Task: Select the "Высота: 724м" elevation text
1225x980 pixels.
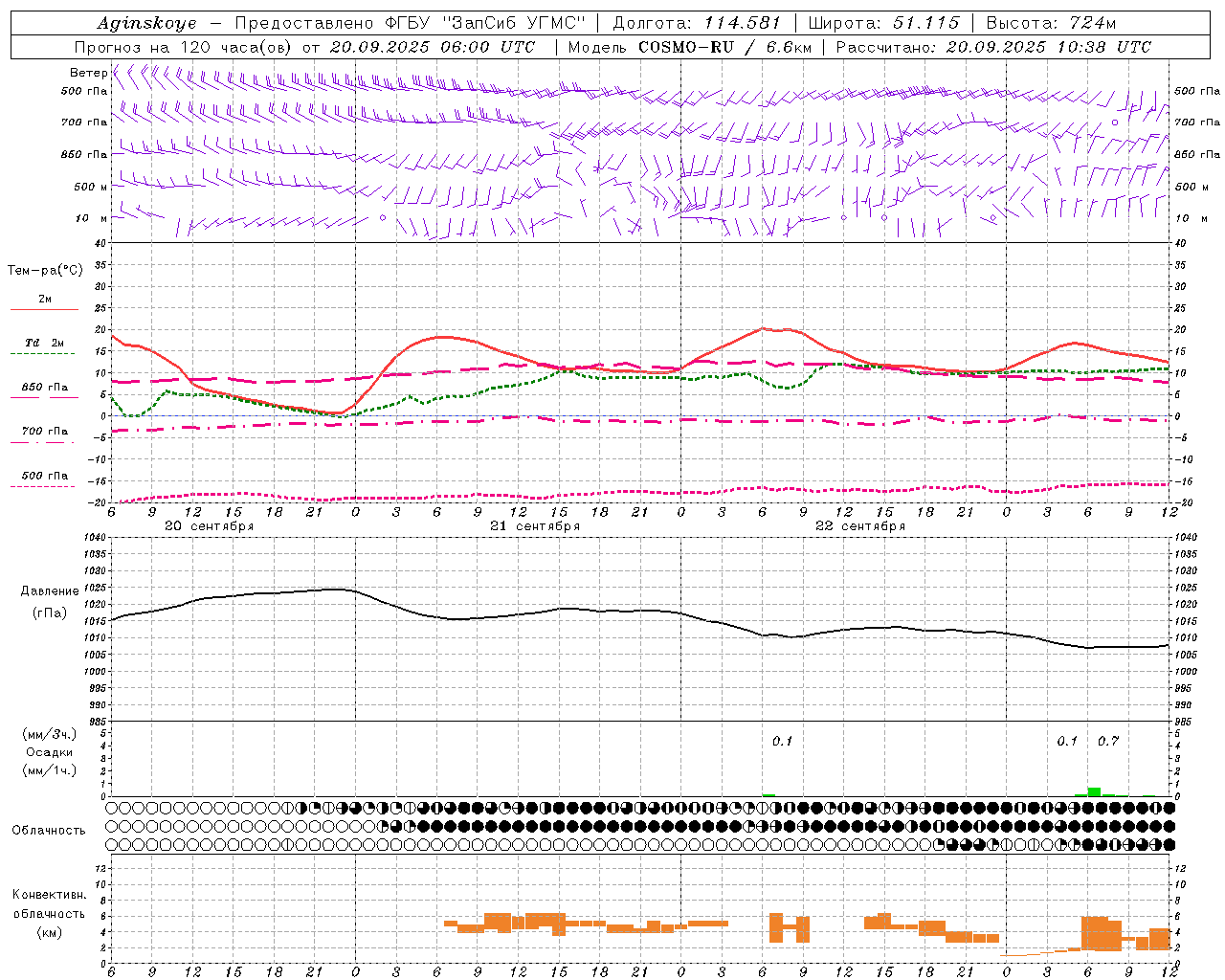Action: pos(1051,23)
